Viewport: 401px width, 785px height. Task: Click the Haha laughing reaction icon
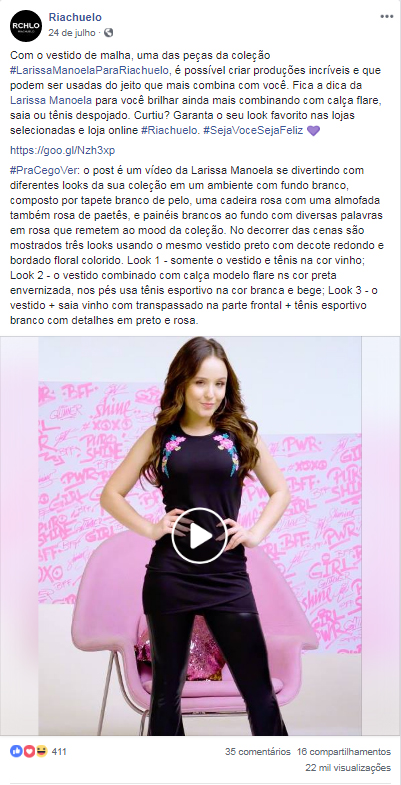coord(41,751)
